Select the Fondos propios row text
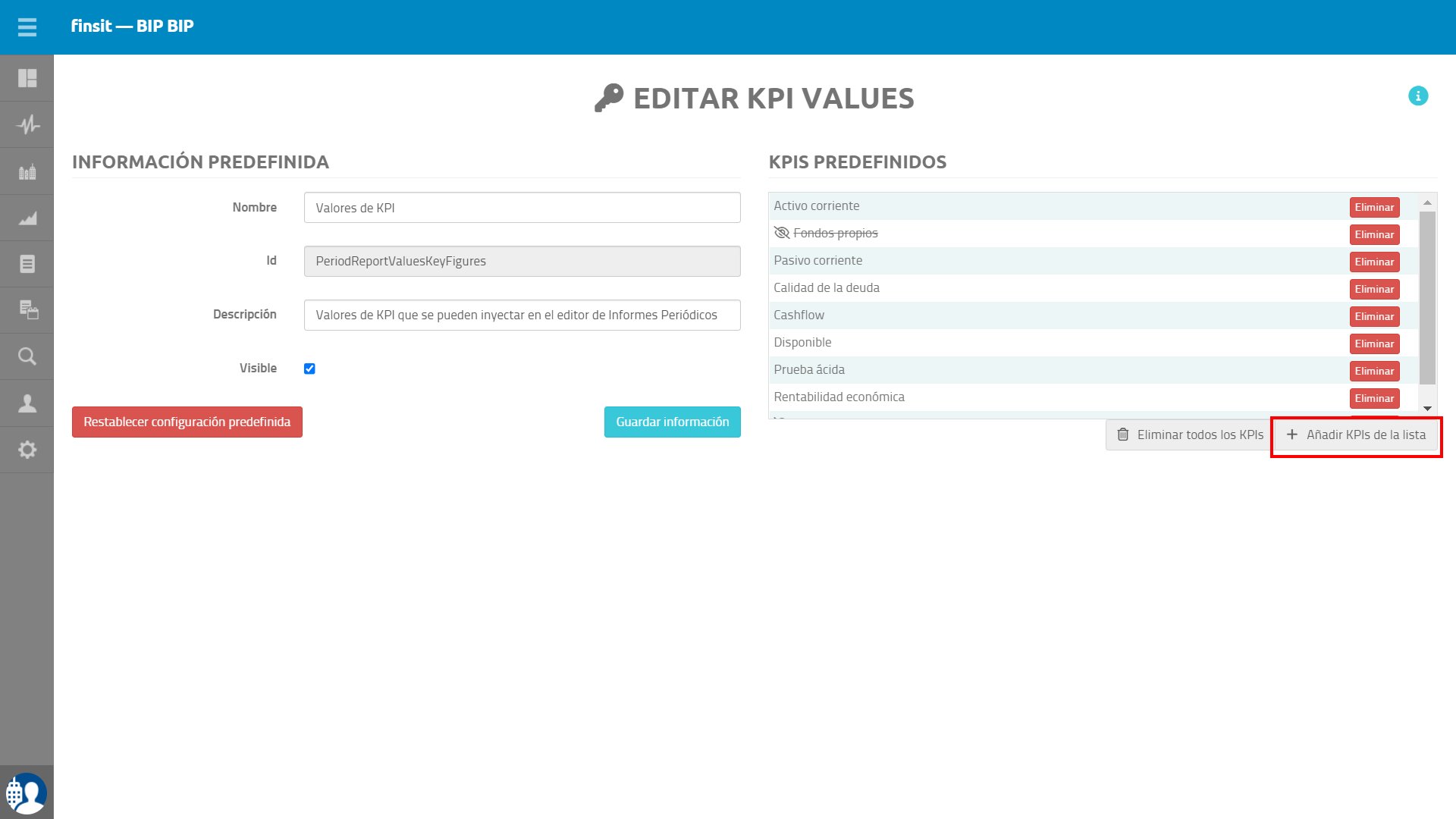The width and height of the screenshot is (1456, 819). (x=836, y=233)
